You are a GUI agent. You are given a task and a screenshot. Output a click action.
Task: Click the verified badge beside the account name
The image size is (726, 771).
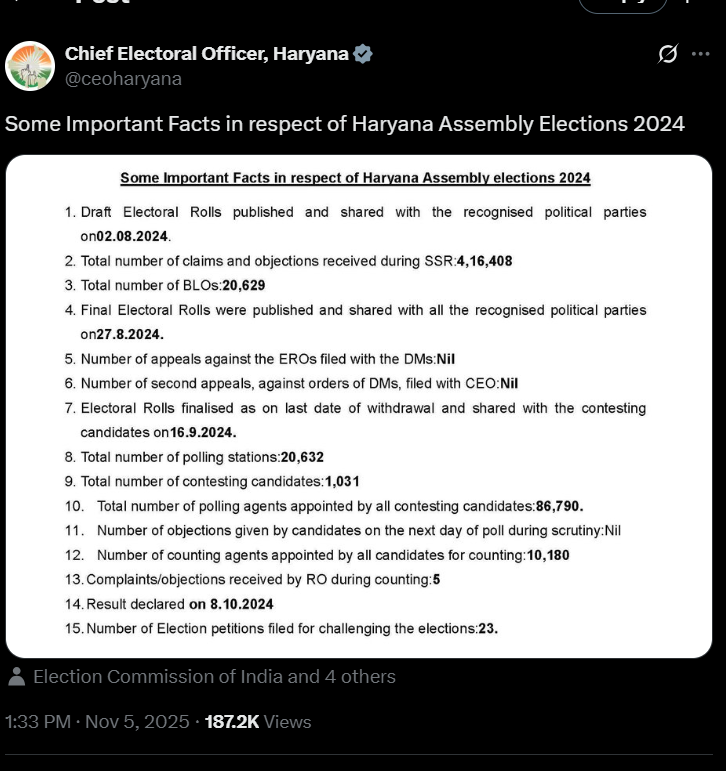363,54
